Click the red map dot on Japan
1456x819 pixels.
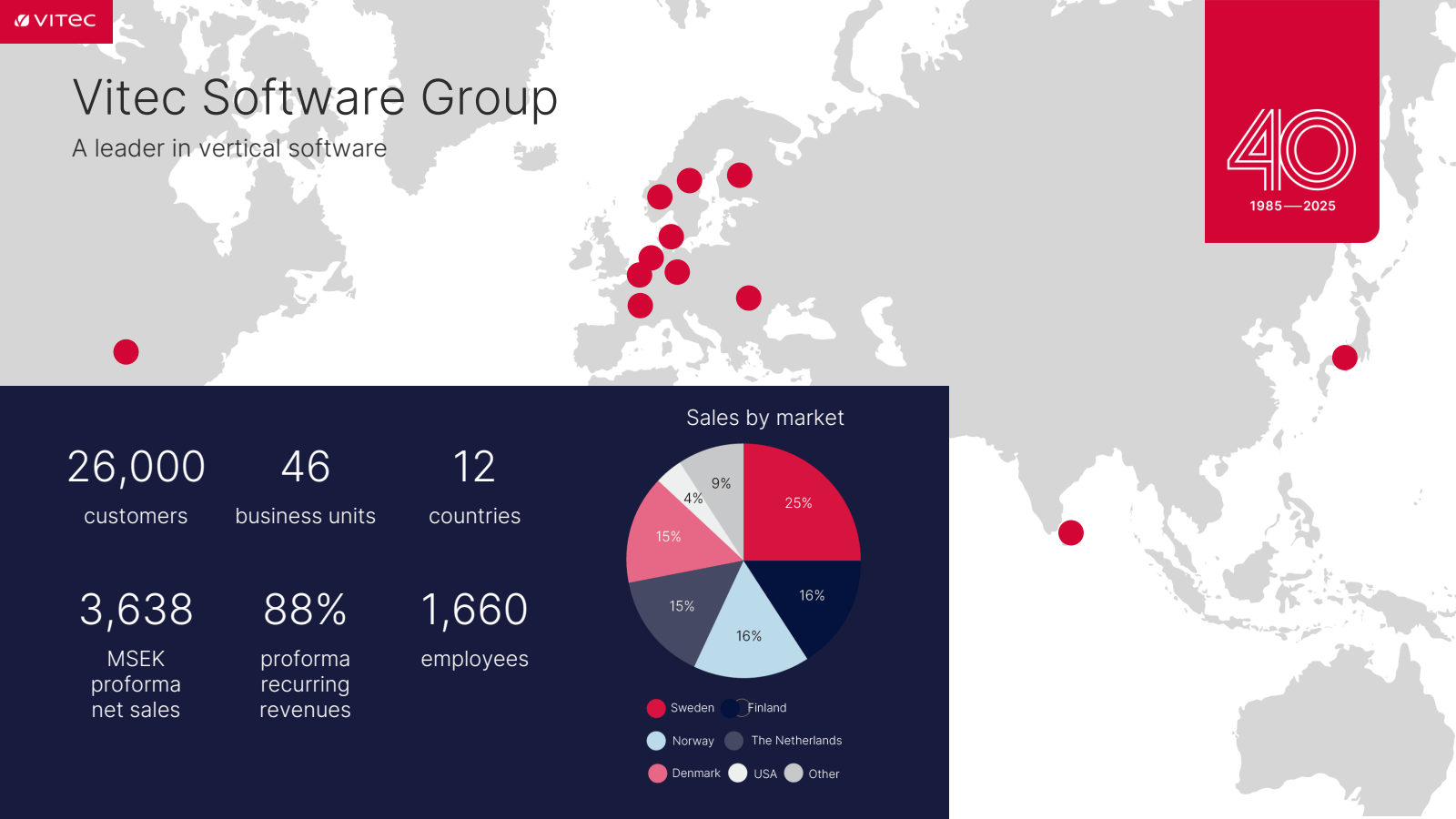[1345, 358]
